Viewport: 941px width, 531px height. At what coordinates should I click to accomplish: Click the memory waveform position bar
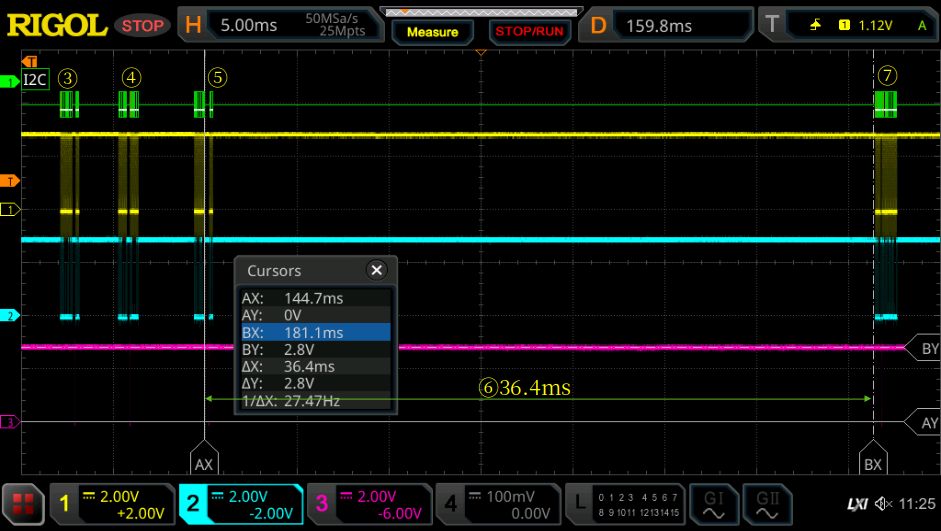click(x=481, y=11)
